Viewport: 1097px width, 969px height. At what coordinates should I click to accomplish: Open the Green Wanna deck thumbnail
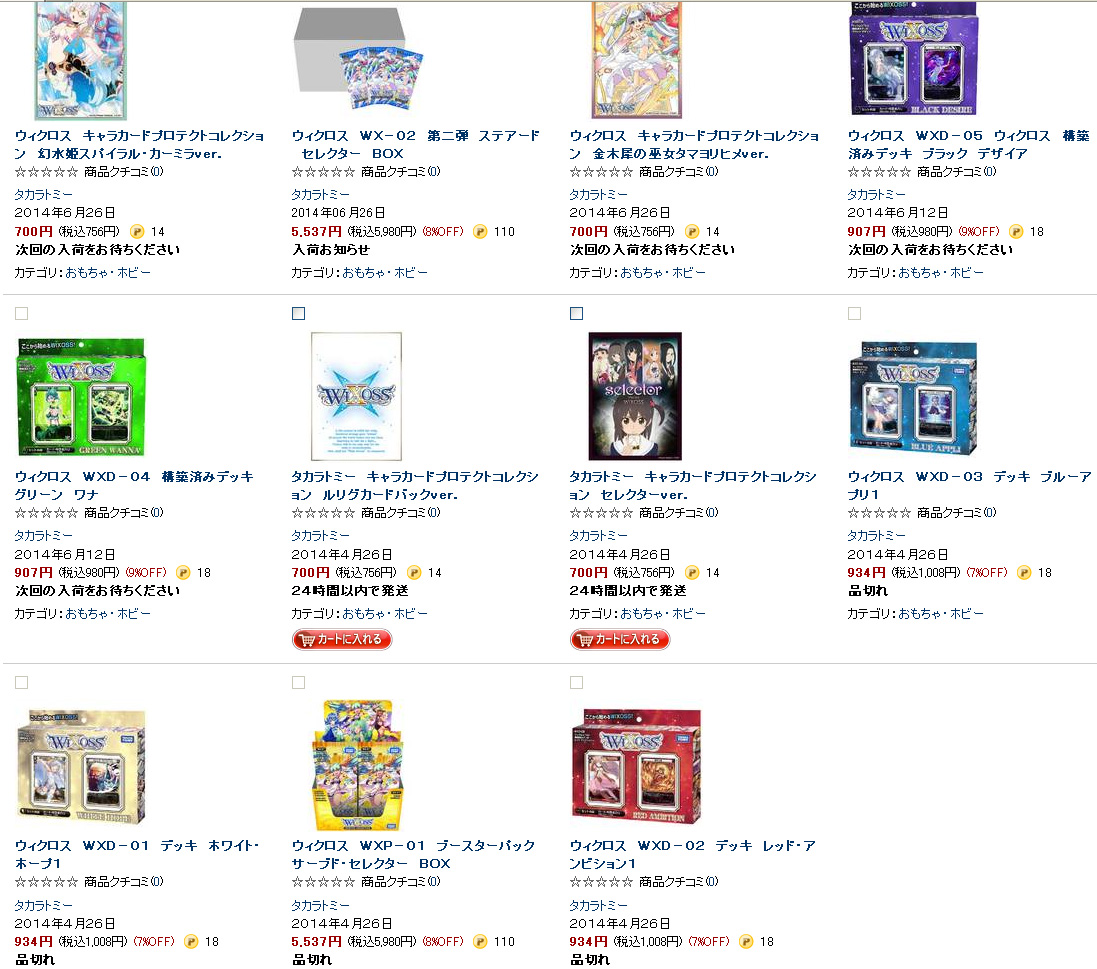[x=80, y=397]
